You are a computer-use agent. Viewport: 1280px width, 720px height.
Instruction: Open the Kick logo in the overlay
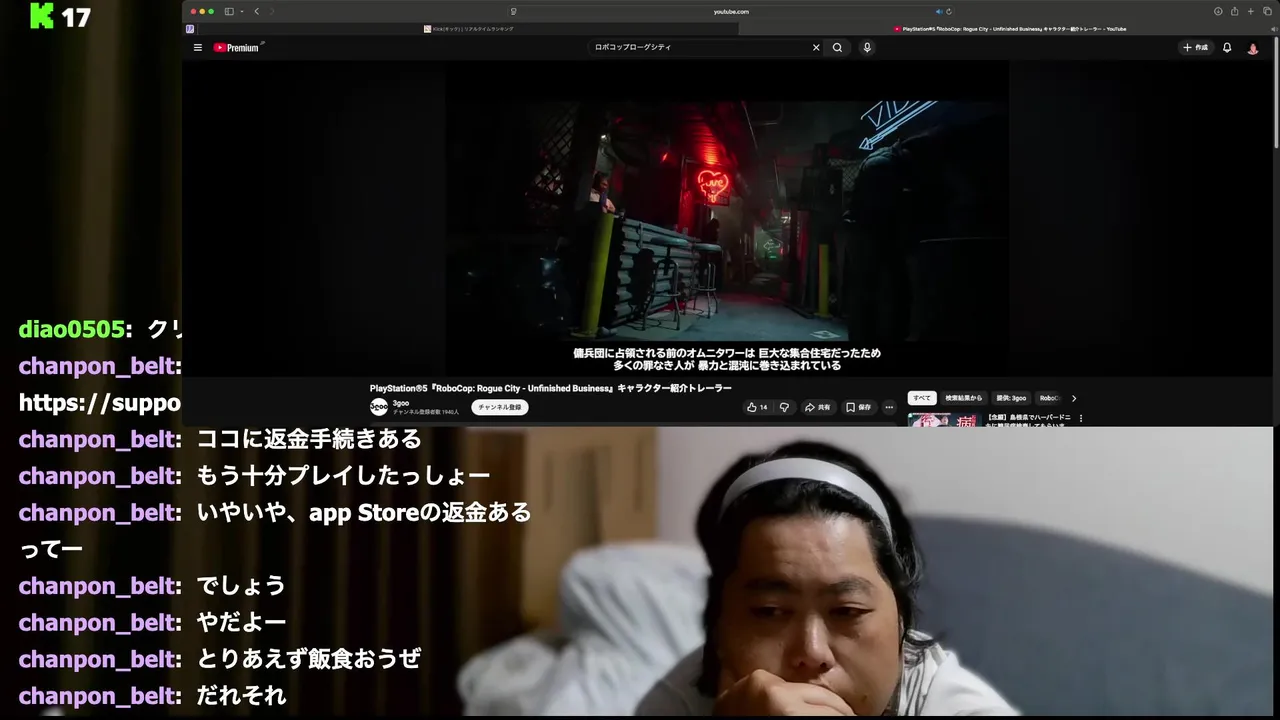coord(41,15)
